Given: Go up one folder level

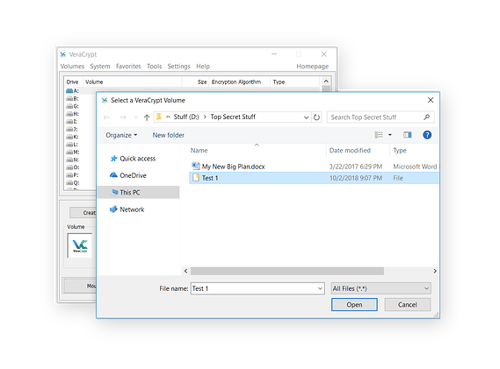Looking at the screenshot, I should [147, 117].
